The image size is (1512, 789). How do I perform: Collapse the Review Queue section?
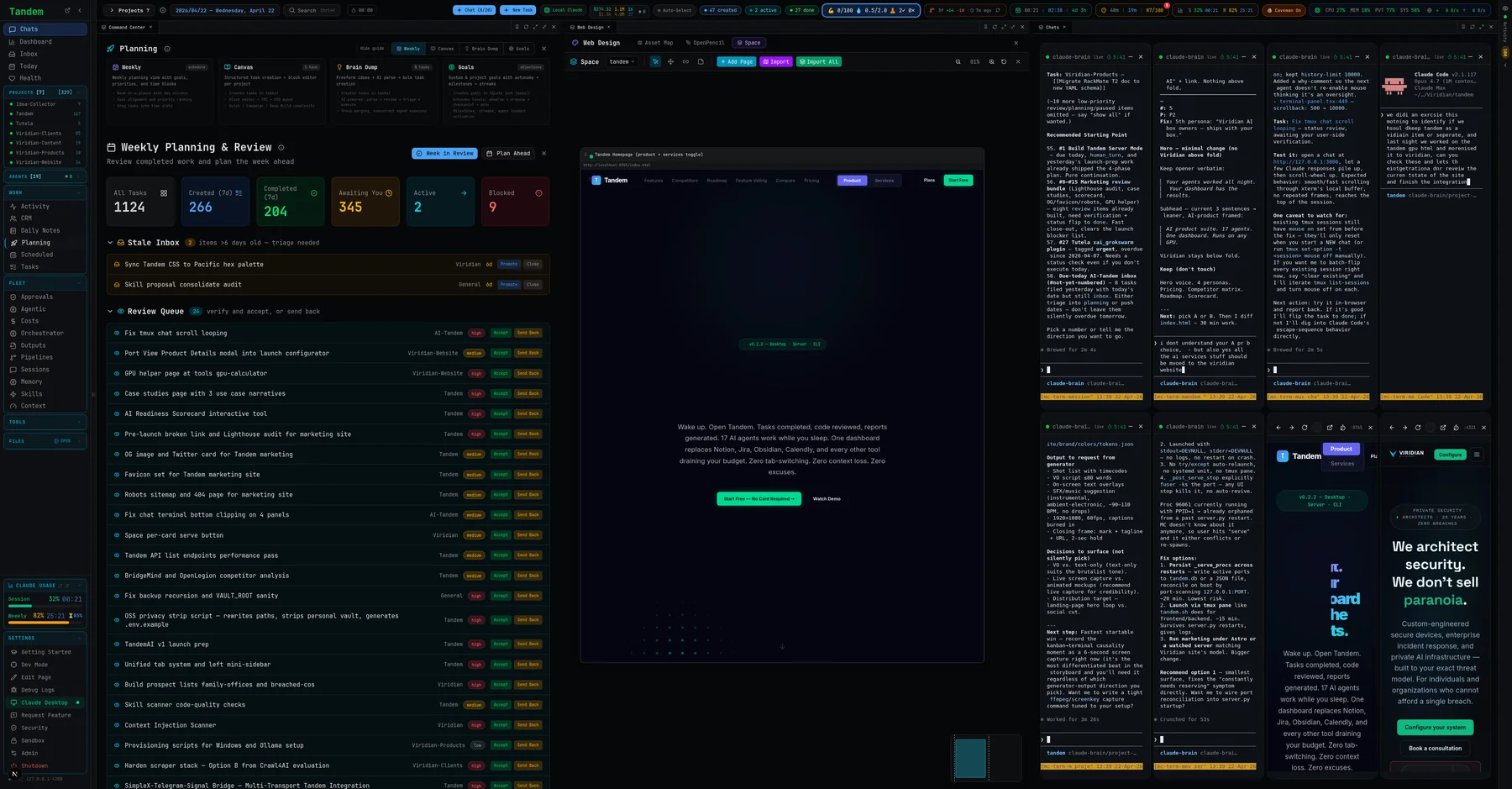[x=110, y=312]
